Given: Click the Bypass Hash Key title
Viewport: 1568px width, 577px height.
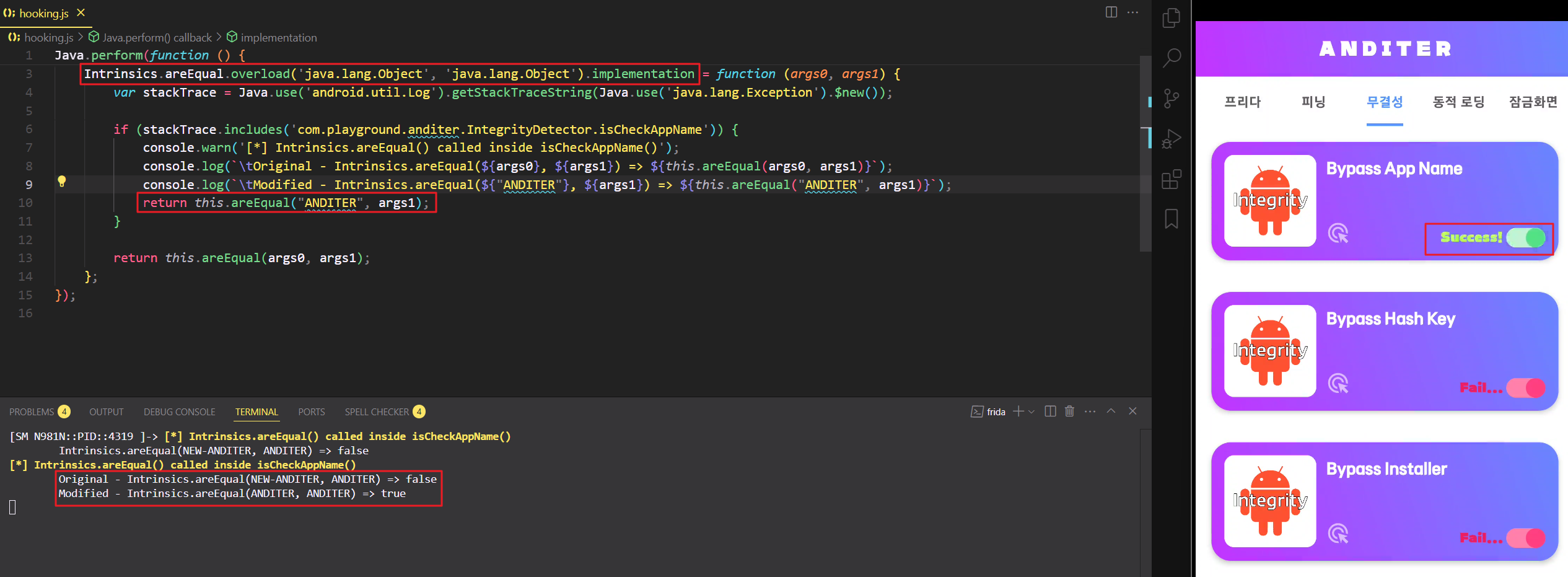Looking at the screenshot, I should tap(1390, 319).
